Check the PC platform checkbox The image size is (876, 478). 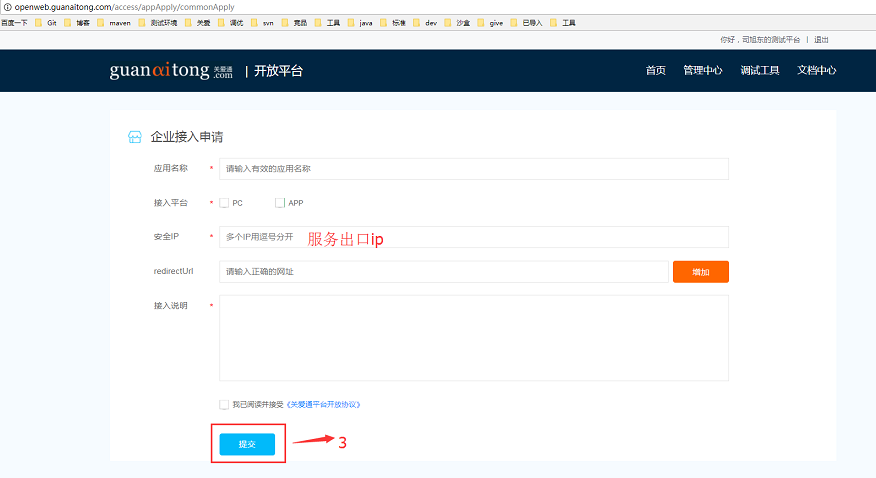(x=224, y=203)
